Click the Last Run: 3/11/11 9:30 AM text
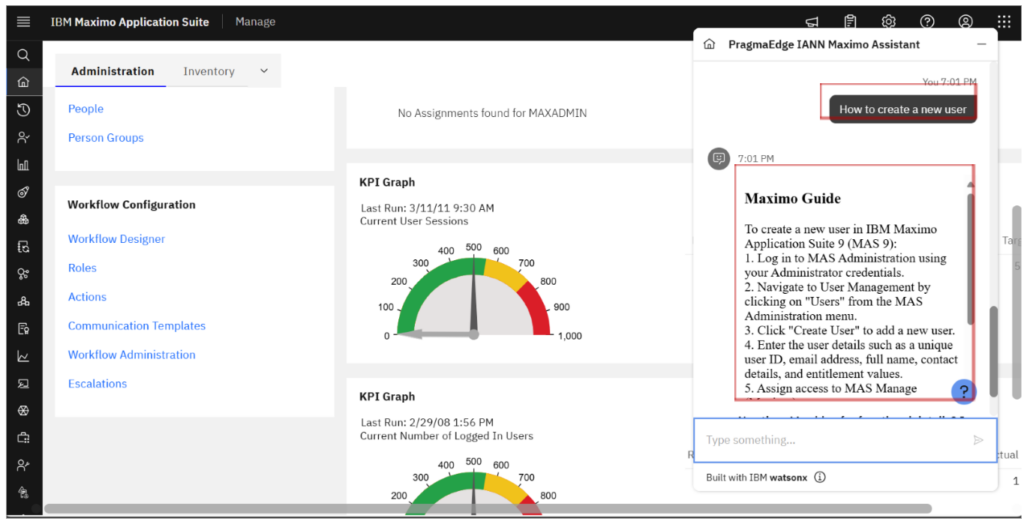Image resolution: width=1024 pixels, height=521 pixels. click(x=427, y=208)
